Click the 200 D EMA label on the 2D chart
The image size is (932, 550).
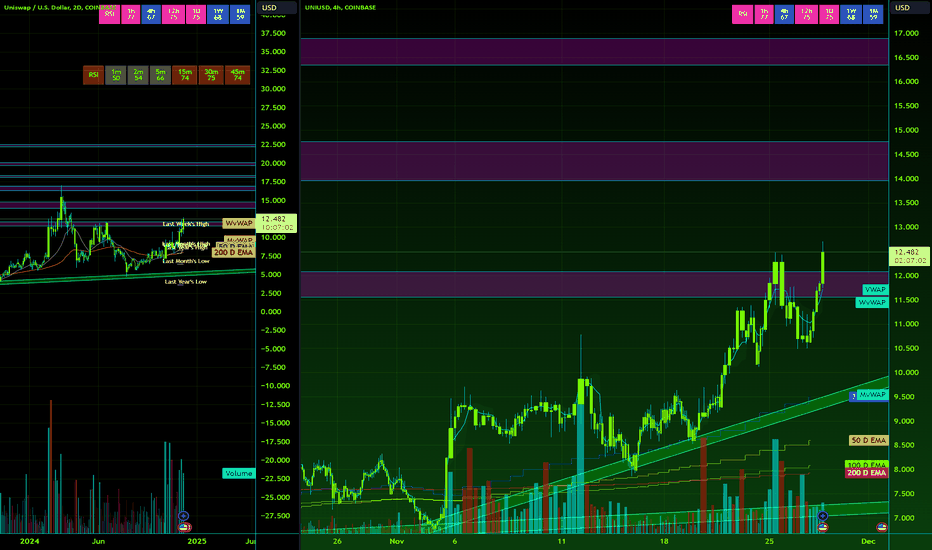pos(233,253)
